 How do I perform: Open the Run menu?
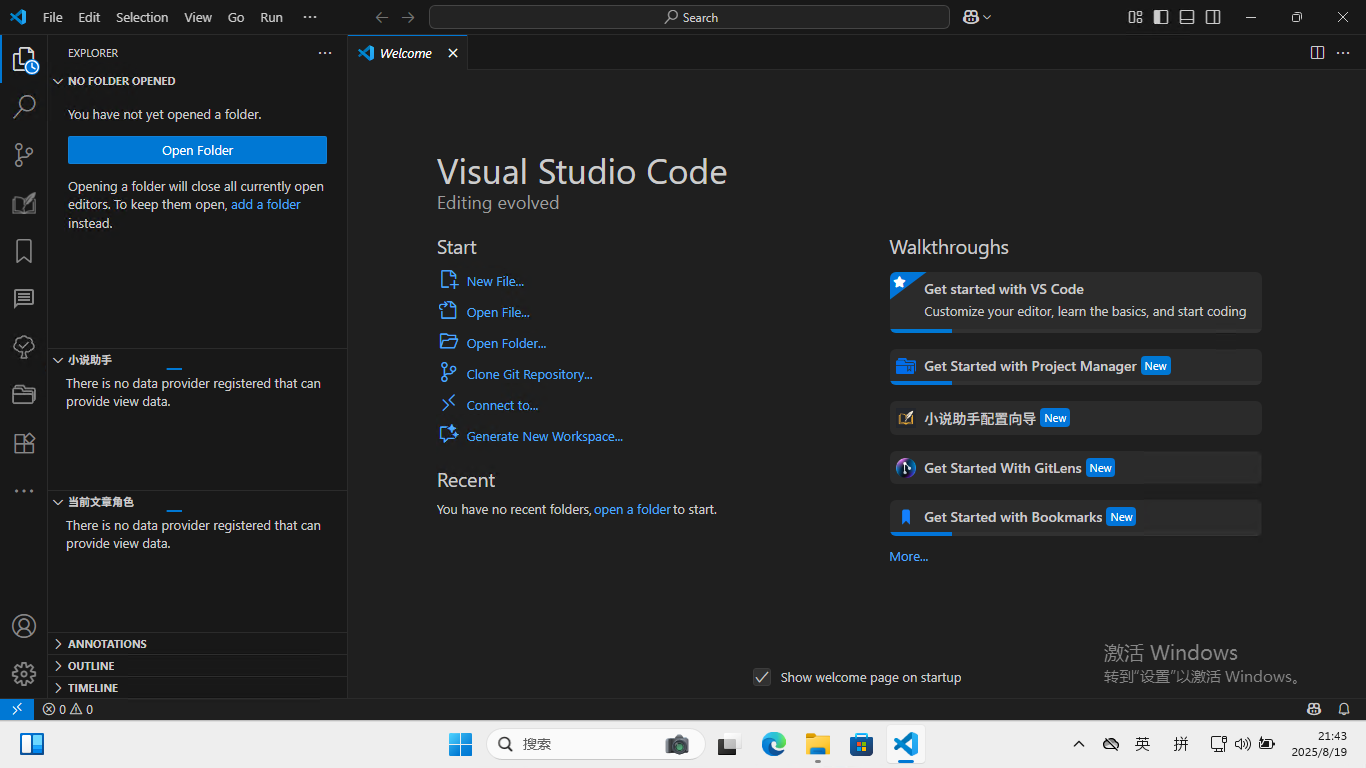271,17
